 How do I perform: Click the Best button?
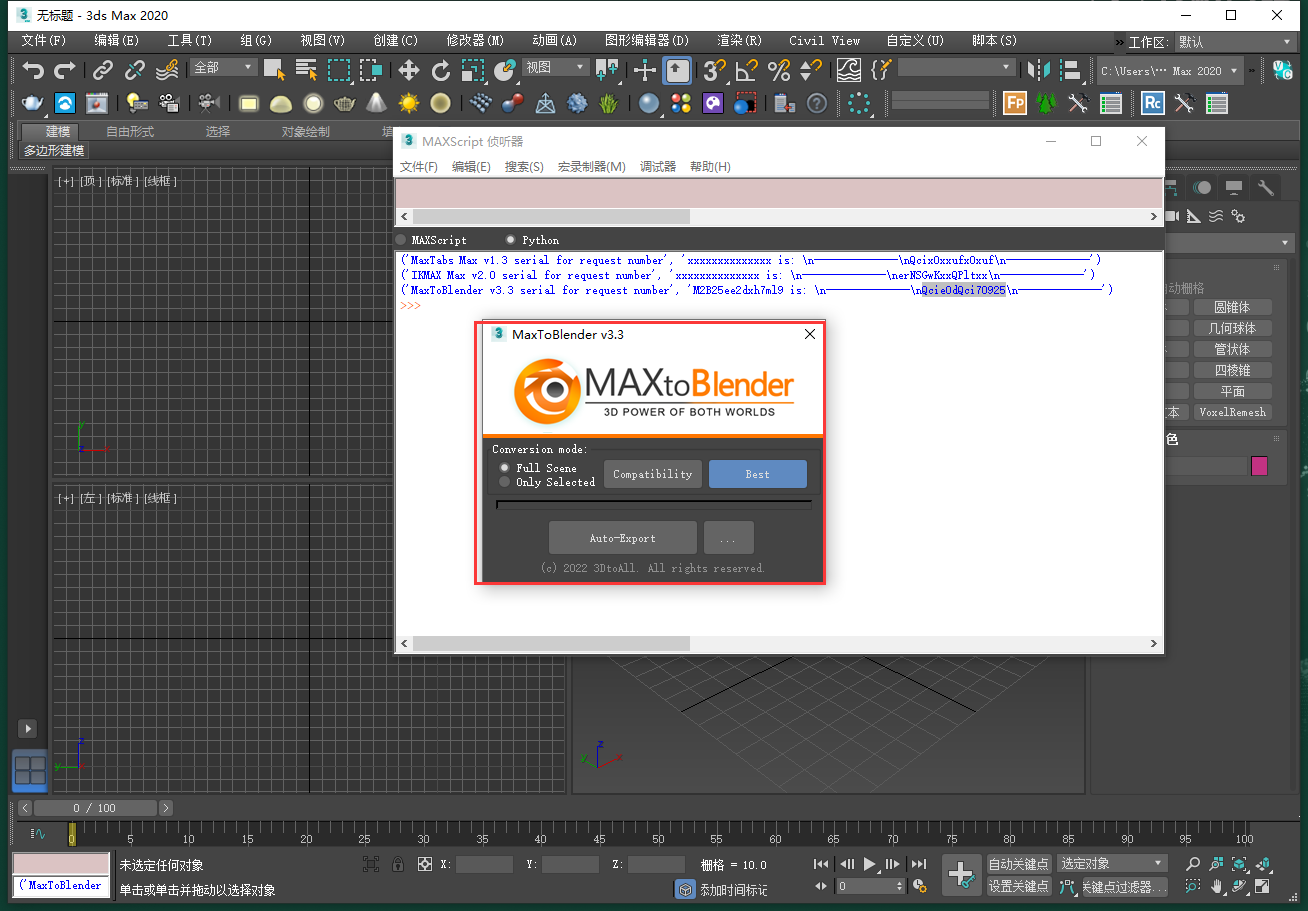(758, 474)
